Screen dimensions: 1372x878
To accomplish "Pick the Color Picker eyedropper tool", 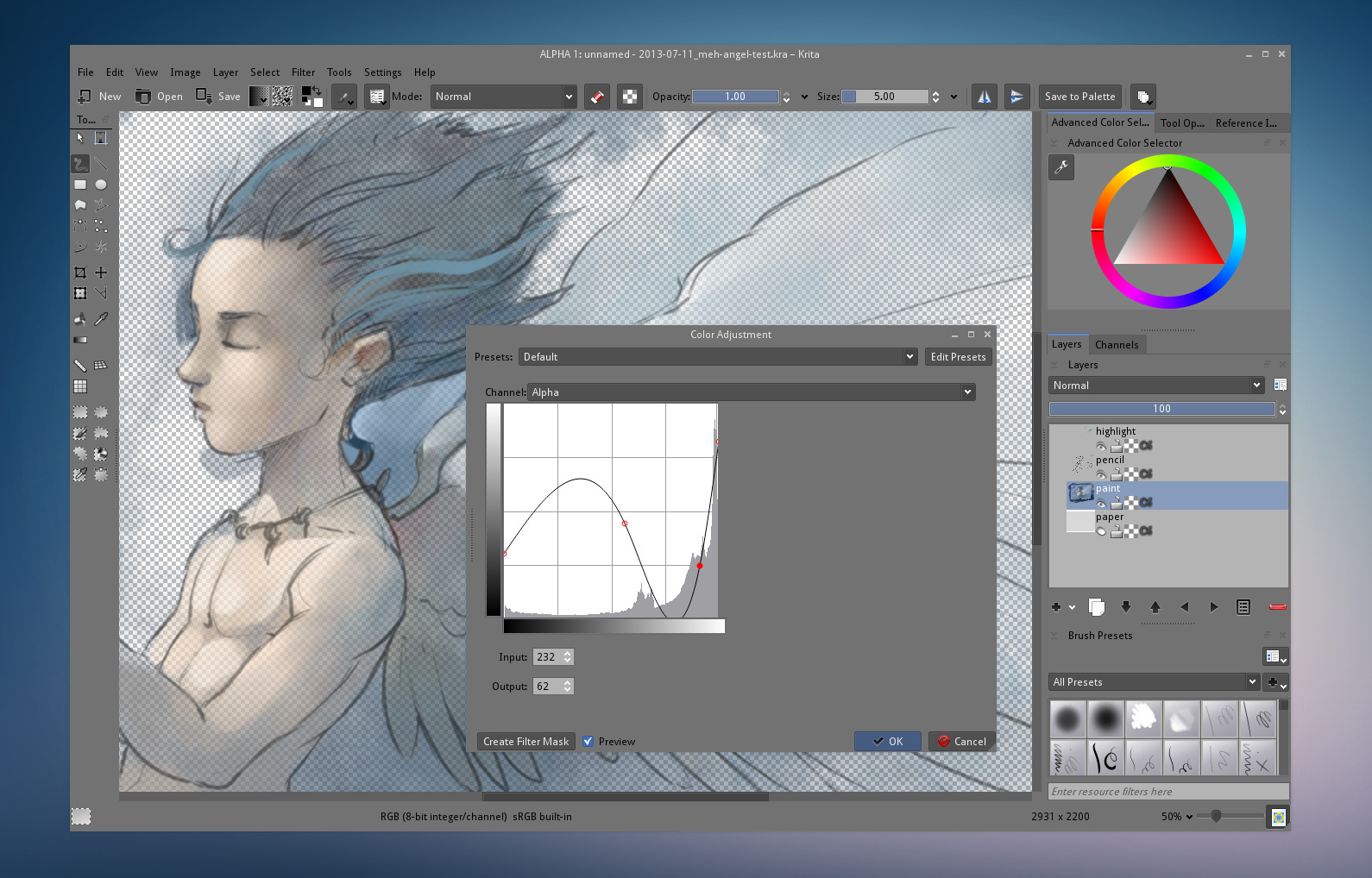I will (x=101, y=319).
